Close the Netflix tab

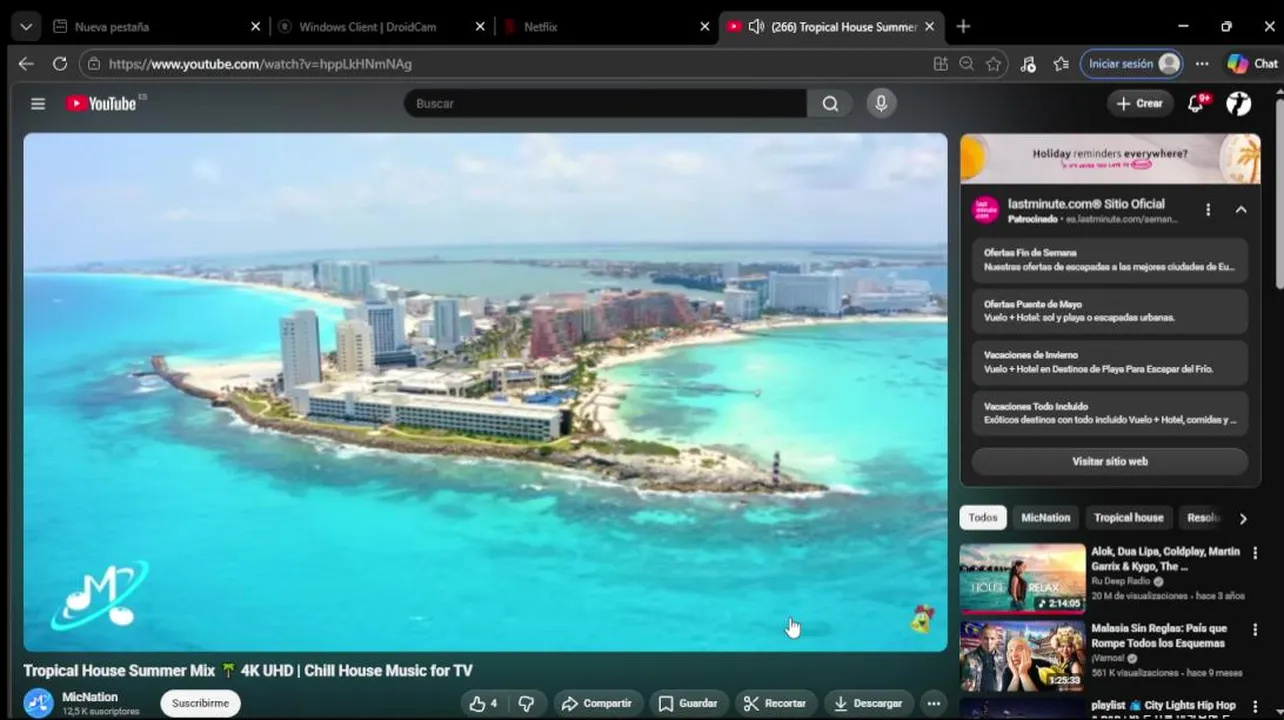[x=705, y=27]
